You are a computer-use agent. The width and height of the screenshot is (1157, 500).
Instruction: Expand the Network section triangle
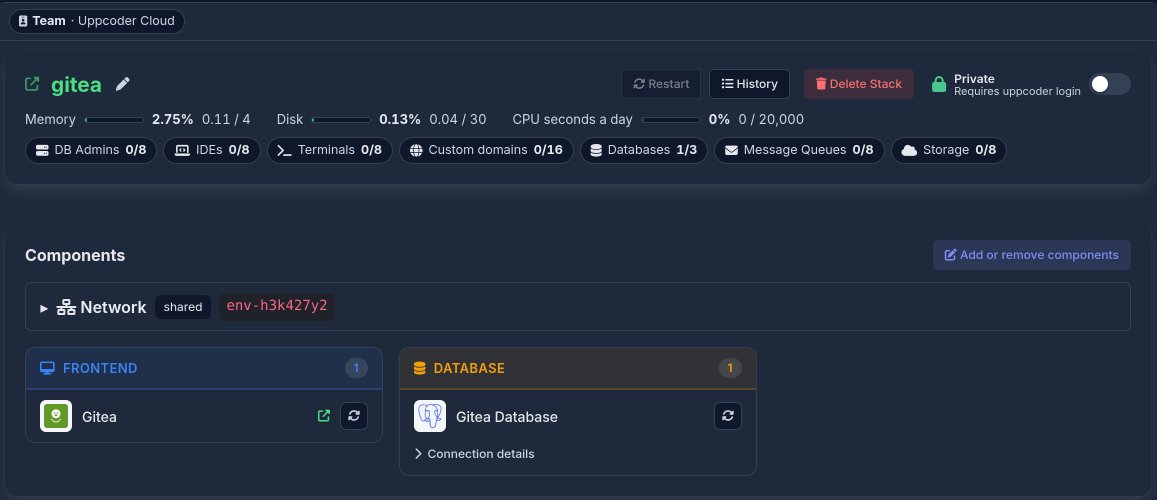(44, 308)
